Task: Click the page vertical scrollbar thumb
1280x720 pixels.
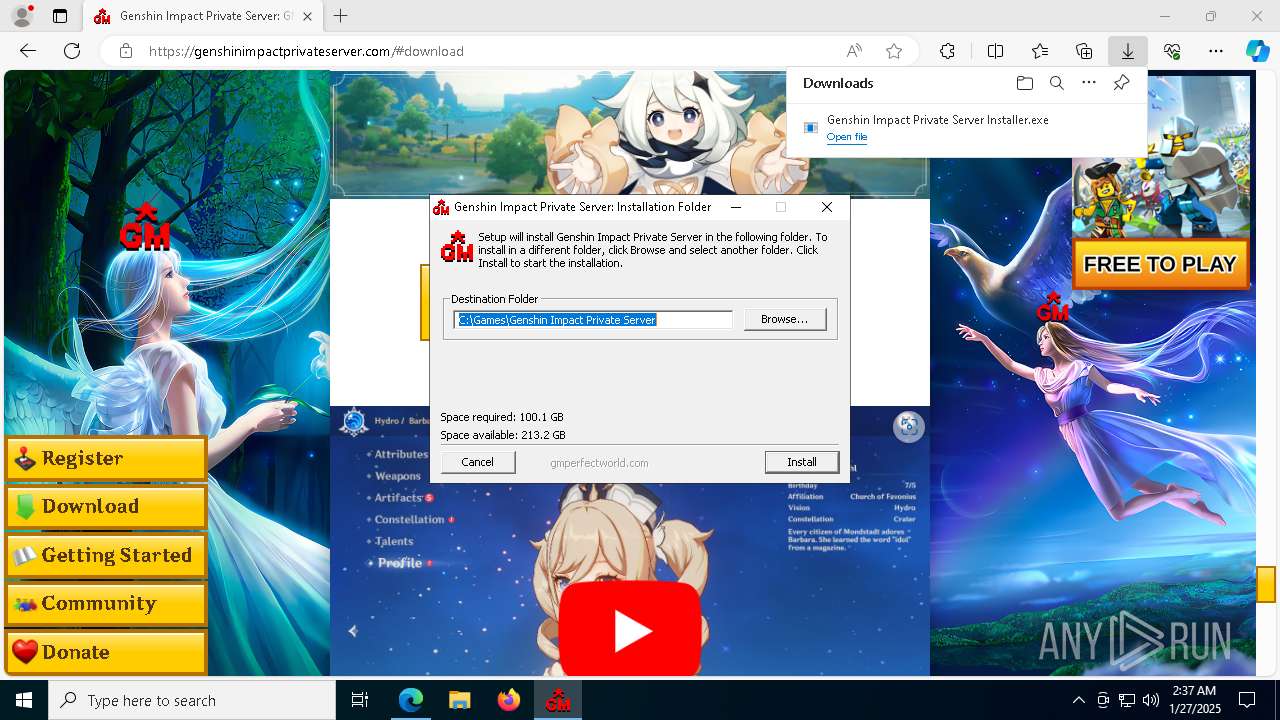Action: click(1267, 584)
